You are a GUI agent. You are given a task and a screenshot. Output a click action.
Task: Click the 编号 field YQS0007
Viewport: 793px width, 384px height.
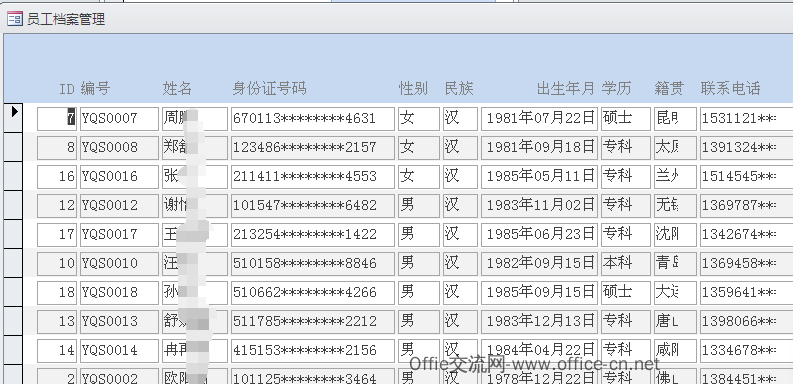click(119, 119)
